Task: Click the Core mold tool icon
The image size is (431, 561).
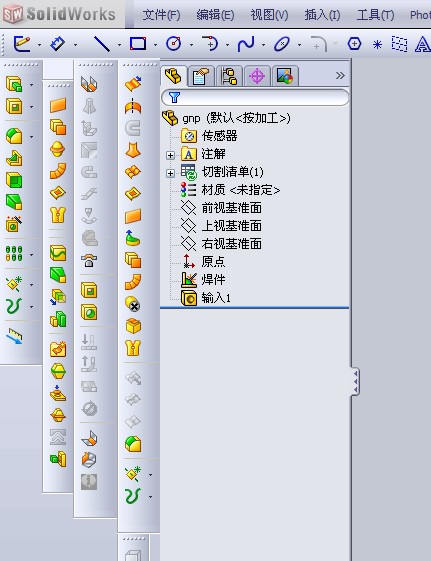Action: [x=58, y=459]
